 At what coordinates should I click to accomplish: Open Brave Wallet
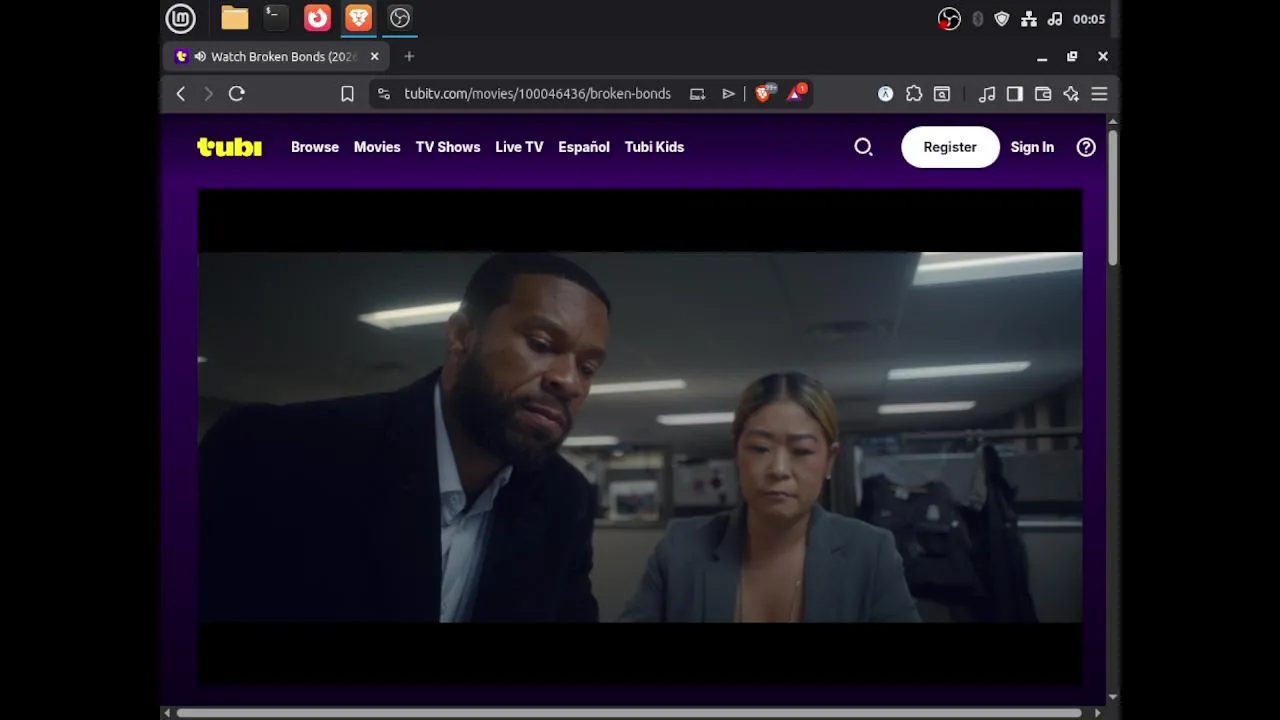1043,94
